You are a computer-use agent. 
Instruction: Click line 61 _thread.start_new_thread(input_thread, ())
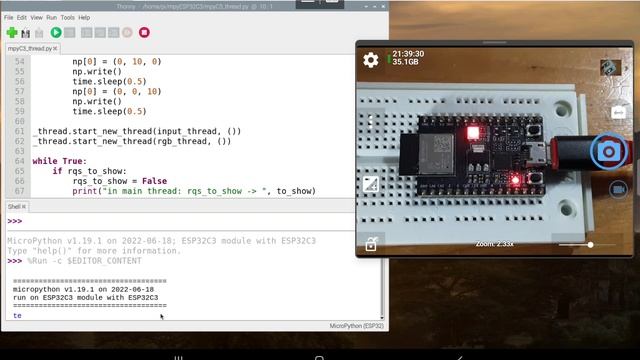coord(137,131)
